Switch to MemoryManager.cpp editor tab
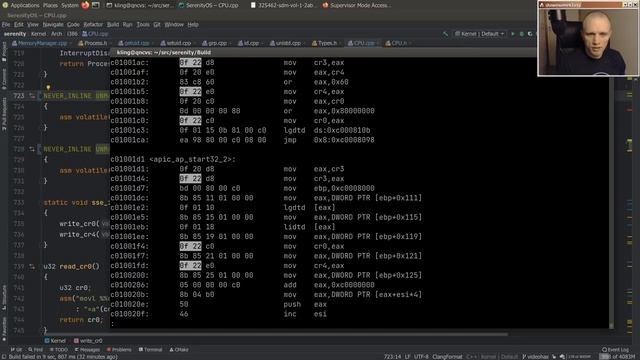 42,43
